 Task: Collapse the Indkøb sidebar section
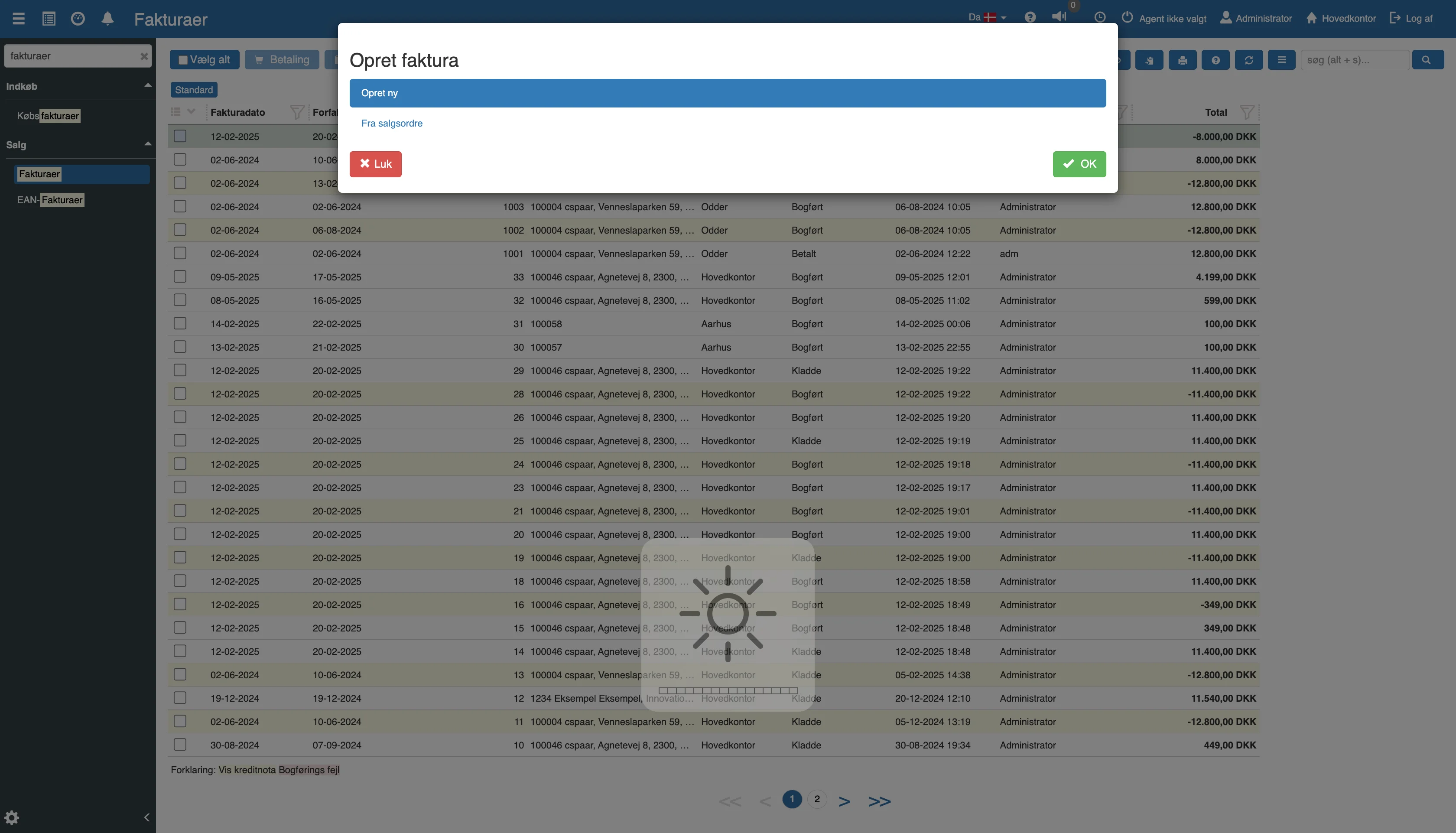click(x=147, y=86)
